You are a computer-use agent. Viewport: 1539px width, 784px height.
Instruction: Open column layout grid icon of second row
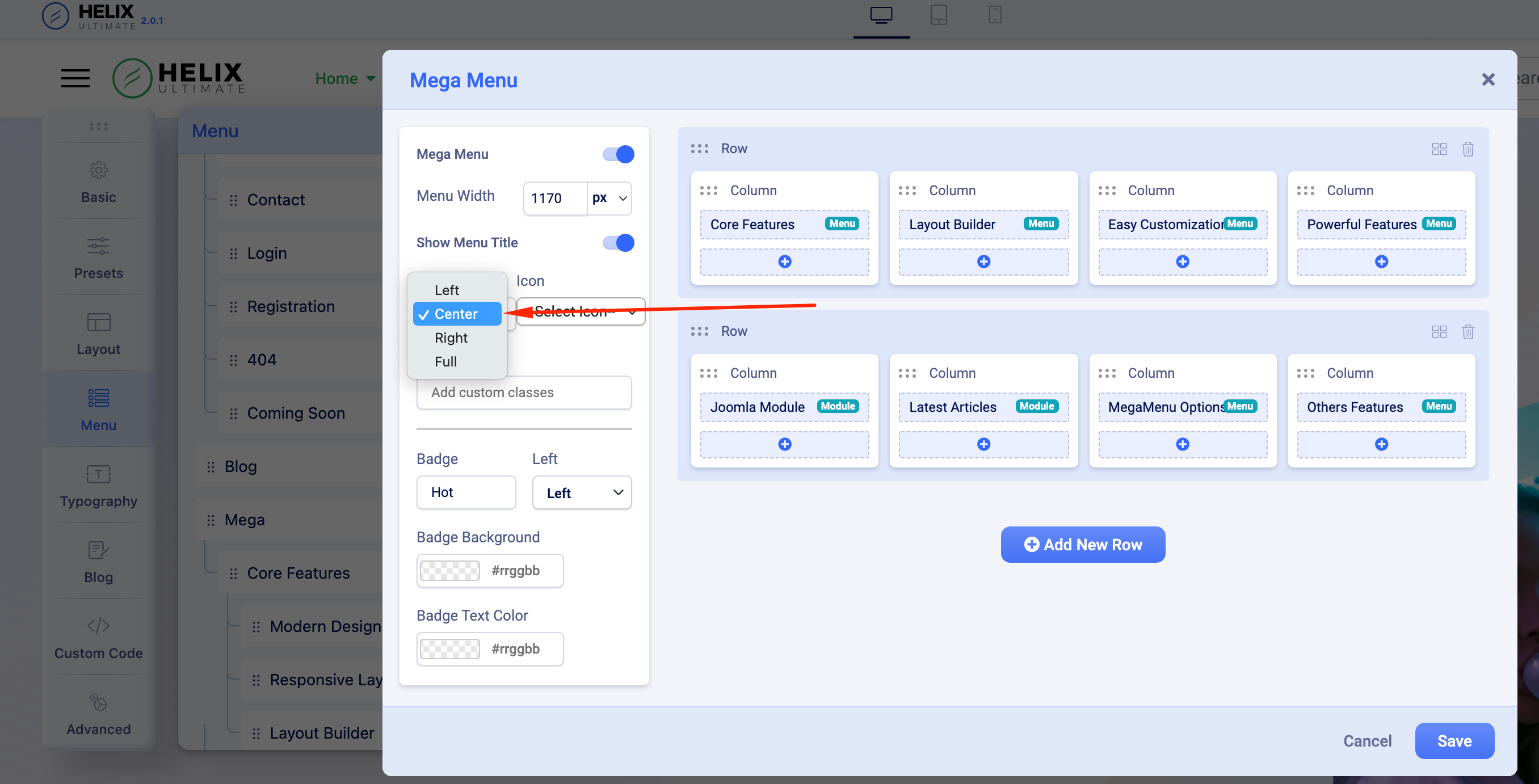[1439, 331]
